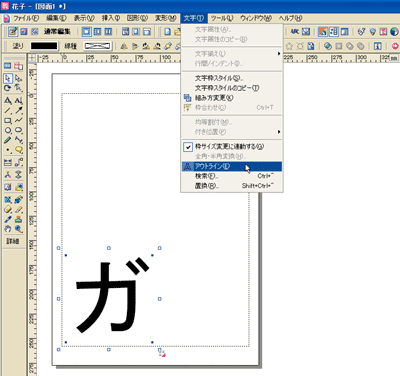Select the green pencil freehand tool

(x=8, y=140)
